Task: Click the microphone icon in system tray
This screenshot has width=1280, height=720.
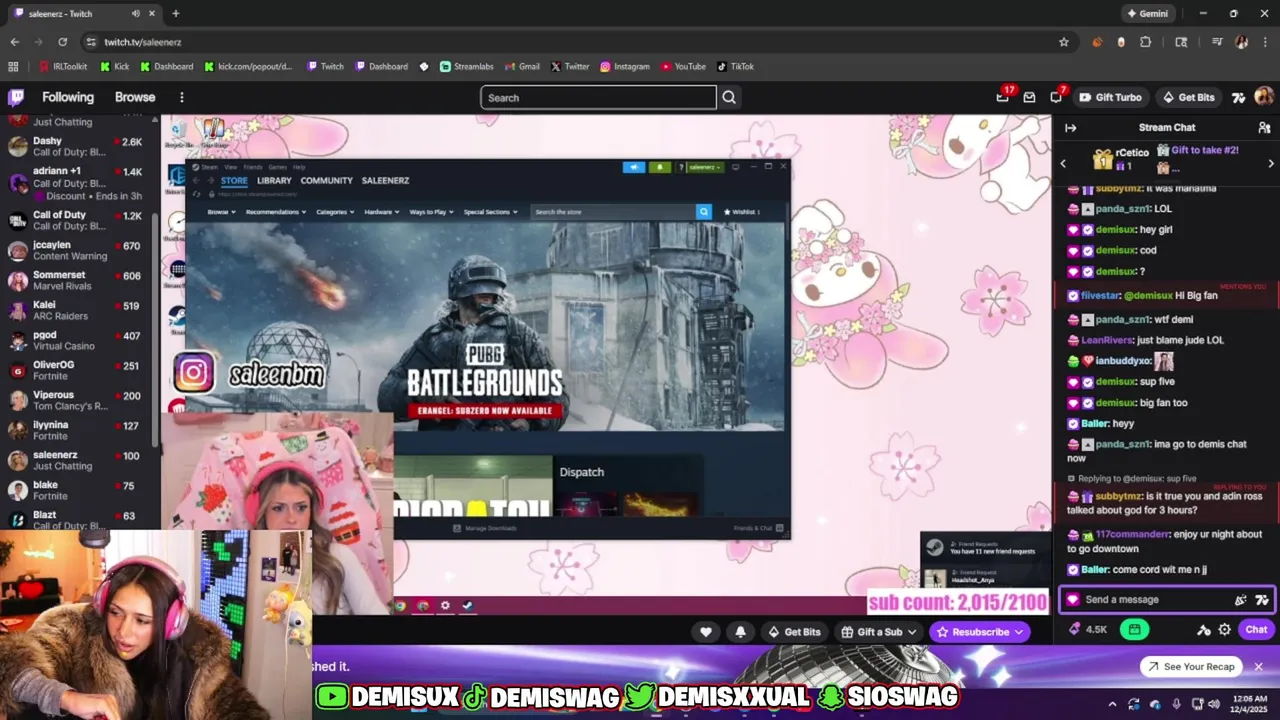Action: 1176,704
